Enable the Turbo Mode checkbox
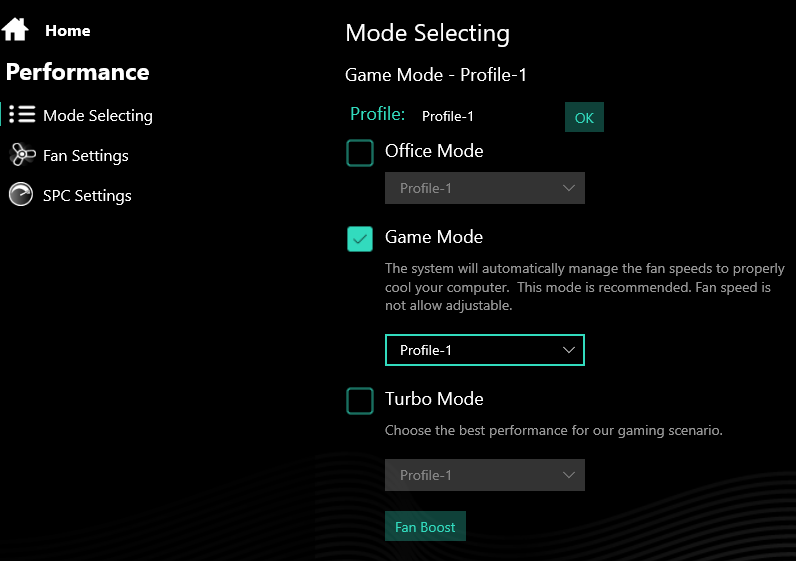The height and width of the screenshot is (561, 796). pos(360,401)
